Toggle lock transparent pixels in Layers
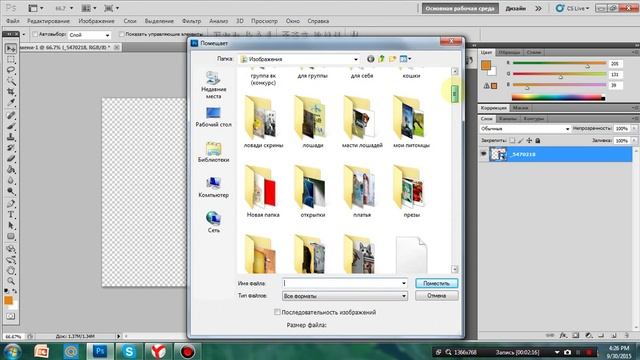This screenshot has width=640, height=360. (x=512, y=140)
